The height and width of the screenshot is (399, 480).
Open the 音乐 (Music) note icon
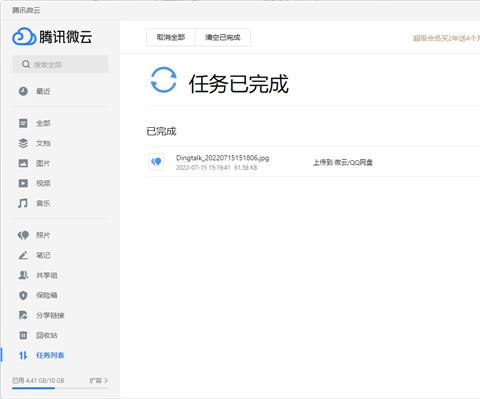coord(23,203)
